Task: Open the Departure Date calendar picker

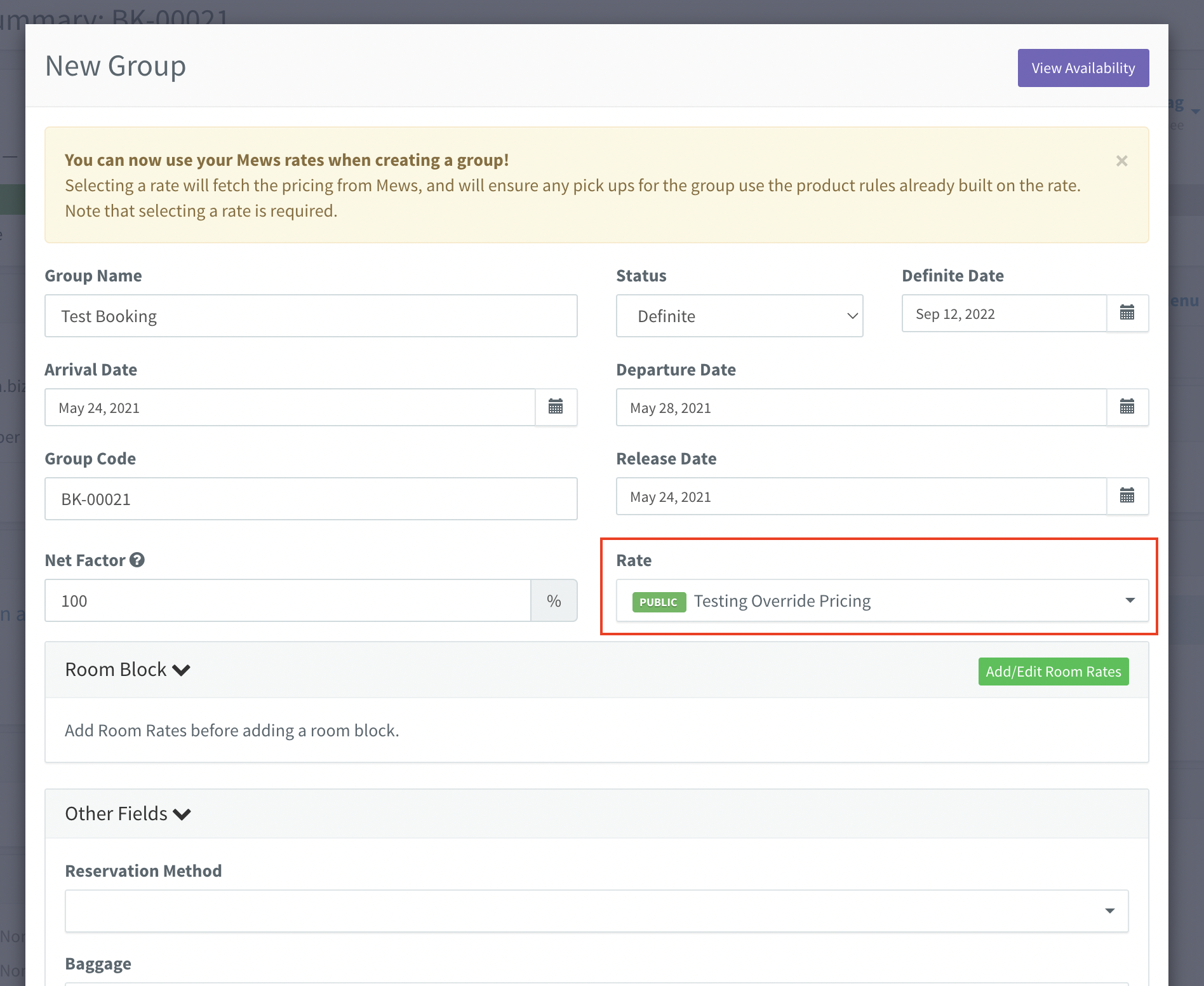Action: 1127,407
